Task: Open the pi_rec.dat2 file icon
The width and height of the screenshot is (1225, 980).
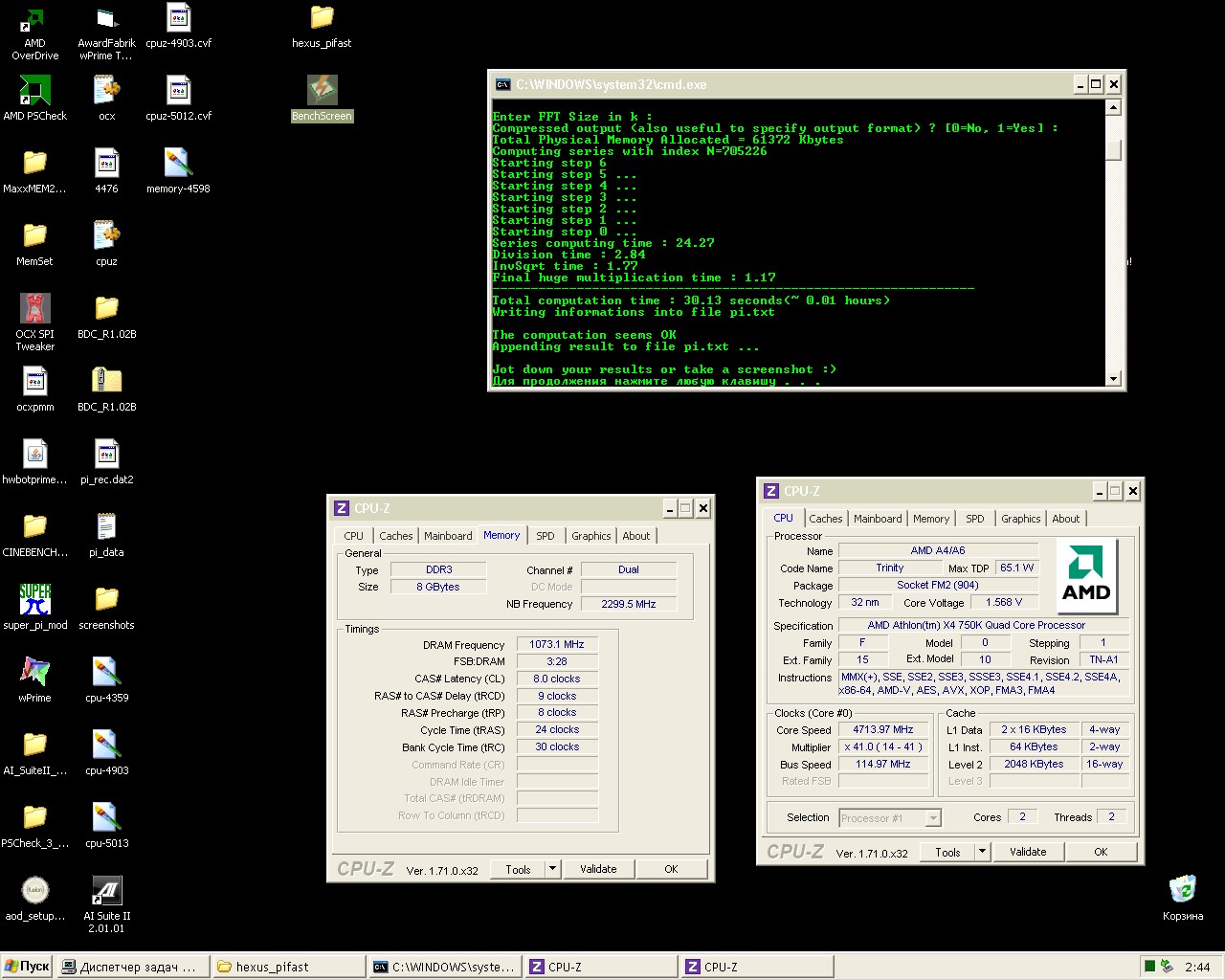Action: point(106,455)
